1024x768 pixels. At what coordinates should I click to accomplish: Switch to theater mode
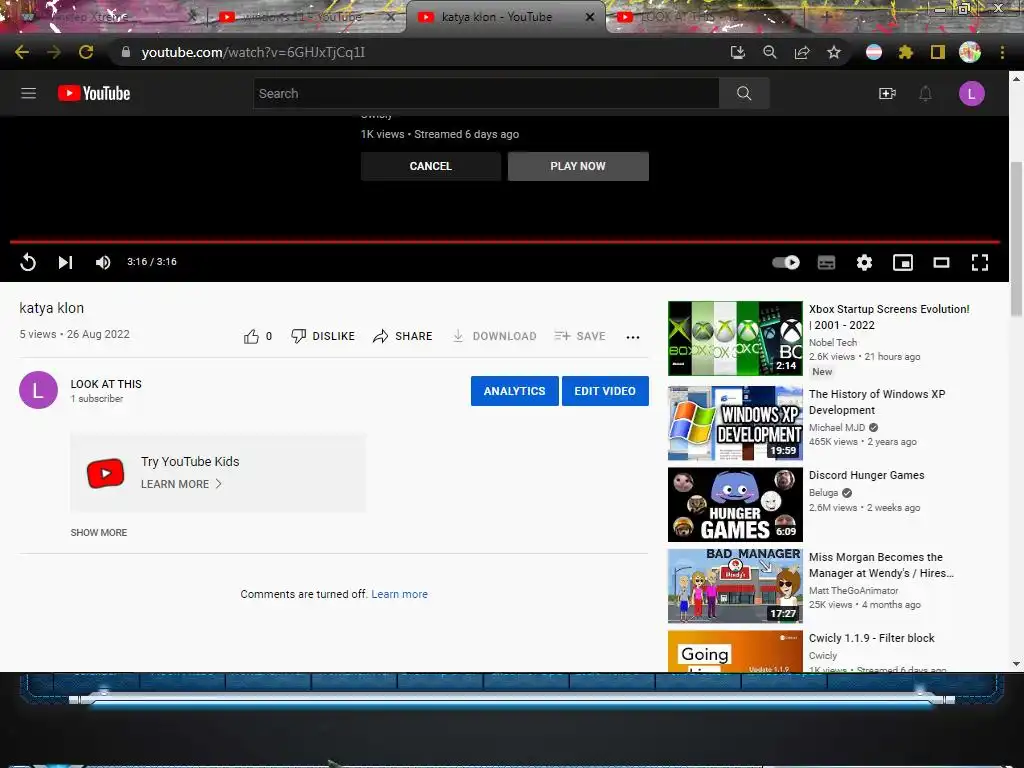[941, 263]
